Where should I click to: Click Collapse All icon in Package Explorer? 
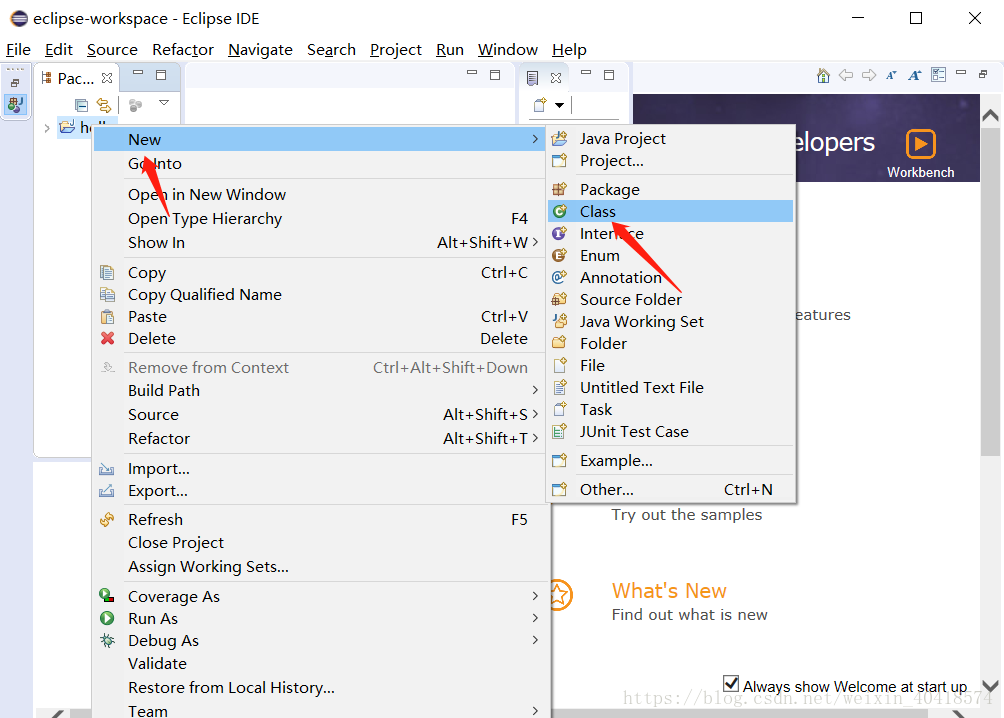pos(81,104)
